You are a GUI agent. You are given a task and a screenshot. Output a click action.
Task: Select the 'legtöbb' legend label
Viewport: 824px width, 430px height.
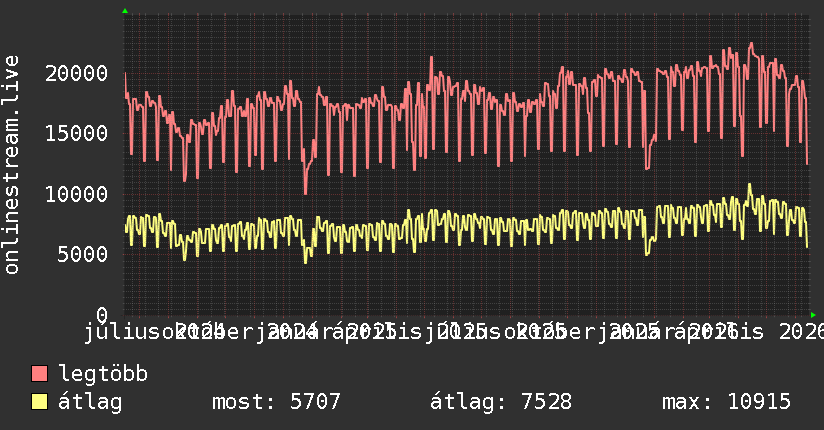tap(103, 373)
